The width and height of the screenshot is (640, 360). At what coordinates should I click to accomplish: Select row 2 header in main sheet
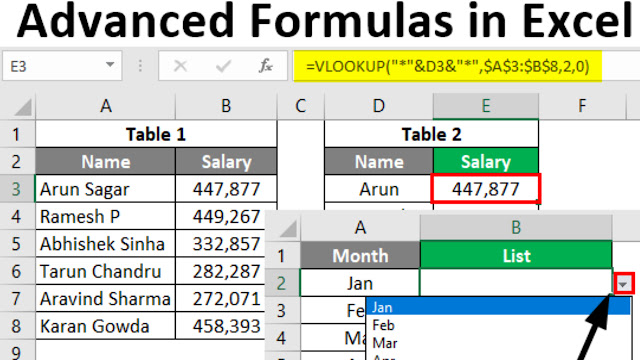tap(16, 162)
